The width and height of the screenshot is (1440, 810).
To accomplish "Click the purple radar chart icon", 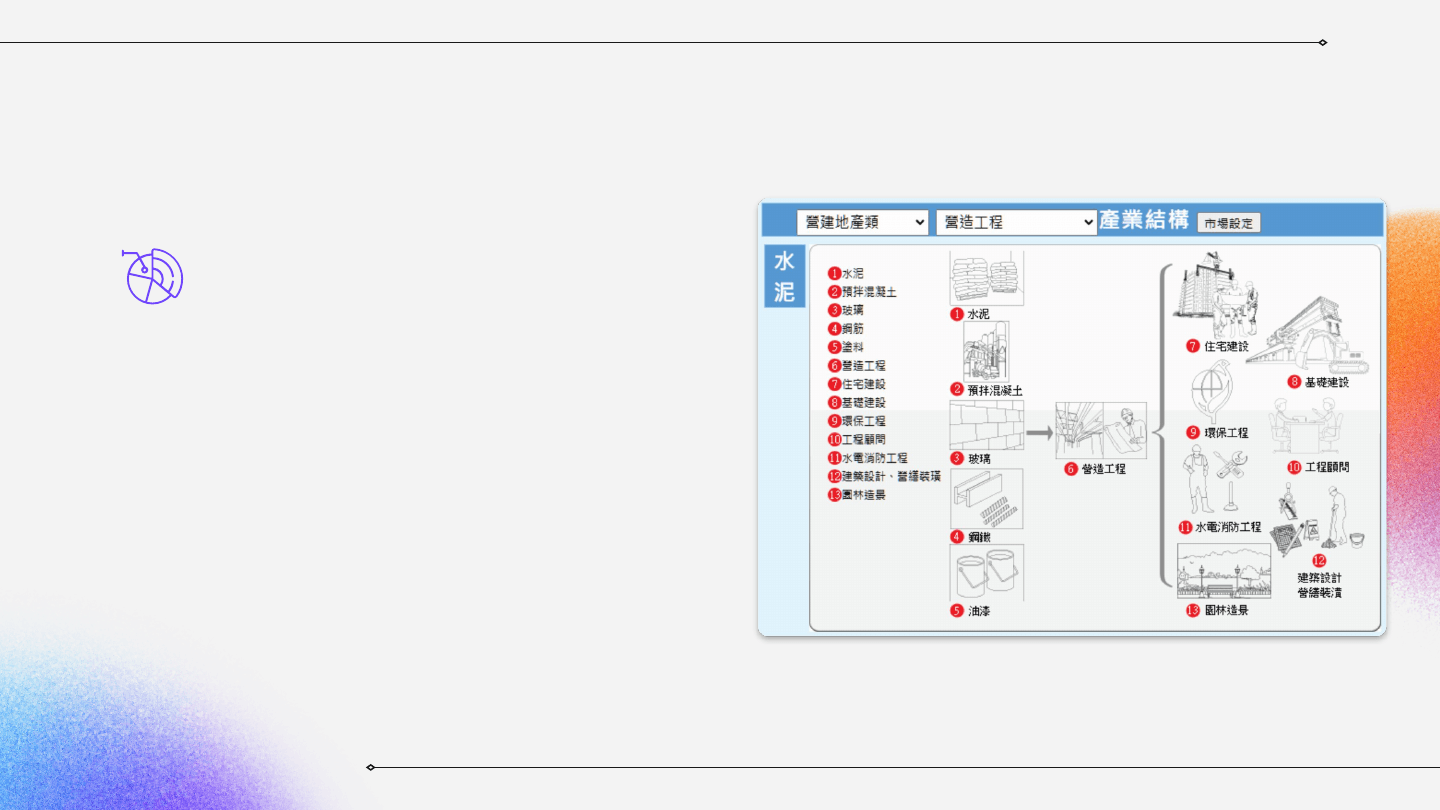I will tap(154, 276).
